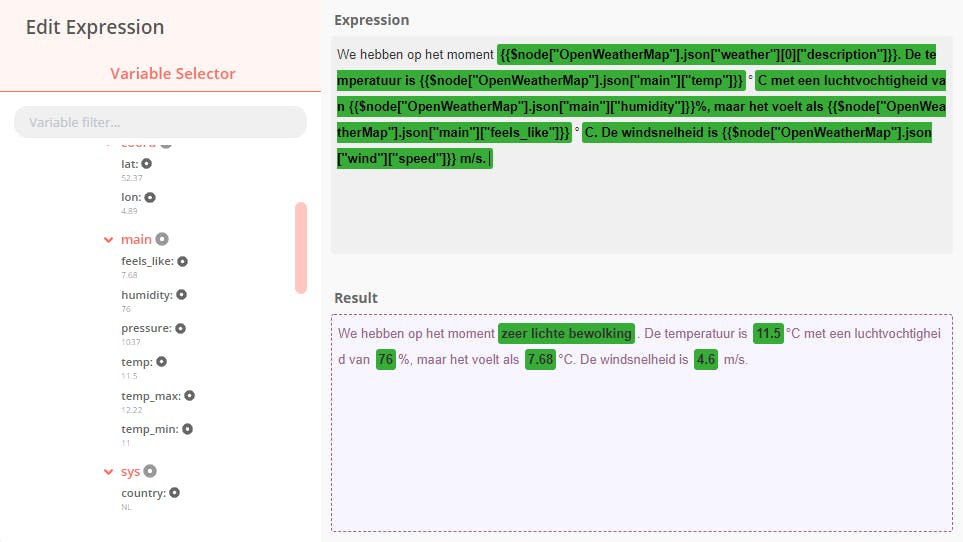This screenshot has height=542, width=963.
Task: Click the 7.68 resolved value in Result
Action: 540,360
